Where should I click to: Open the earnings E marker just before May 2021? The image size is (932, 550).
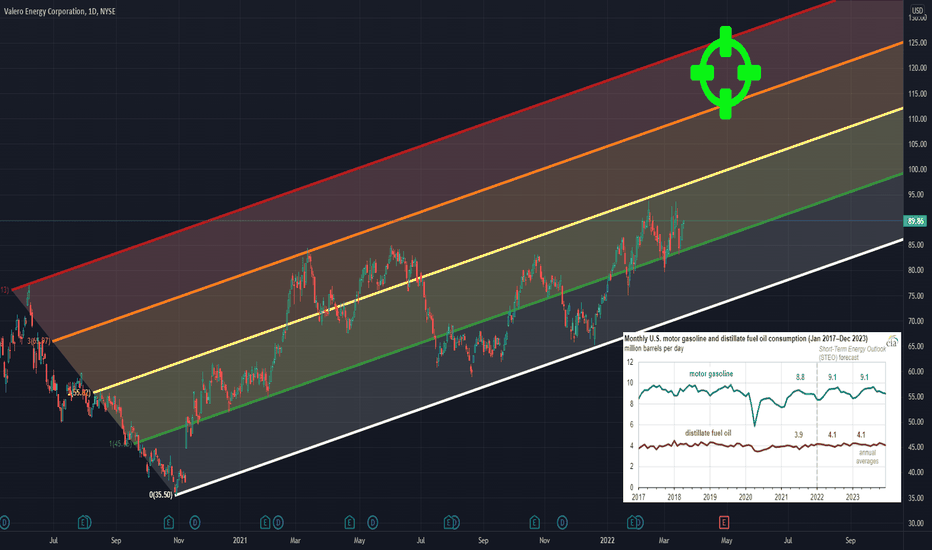350,523
